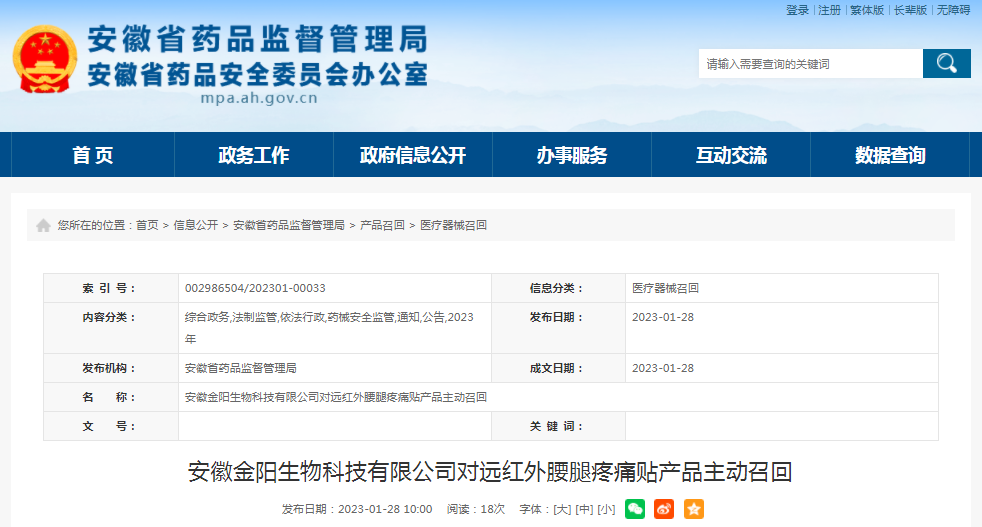Click the large article headline
This screenshot has width=982, height=527.
click(x=490, y=471)
